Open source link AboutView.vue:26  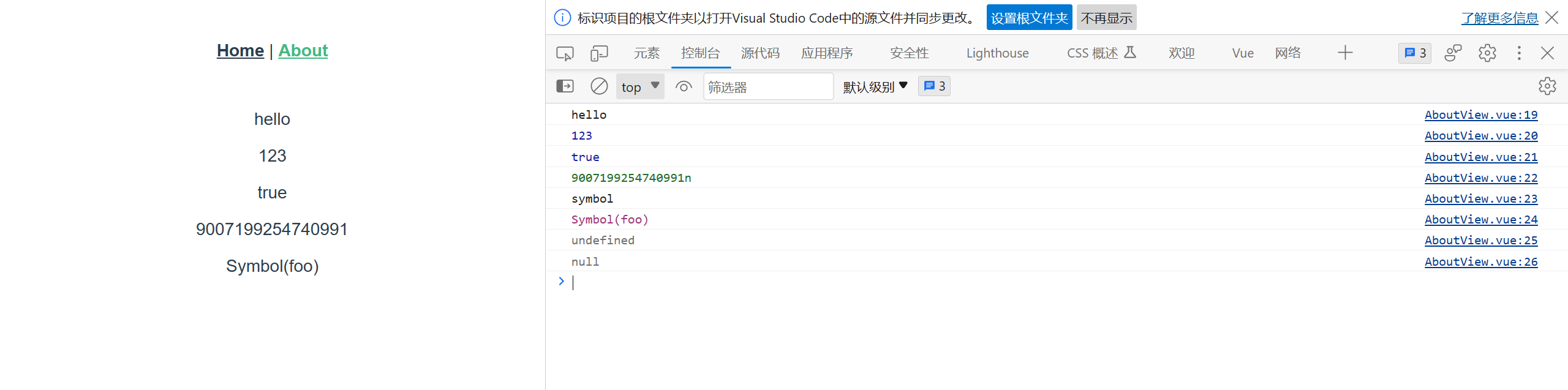tap(1481, 261)
